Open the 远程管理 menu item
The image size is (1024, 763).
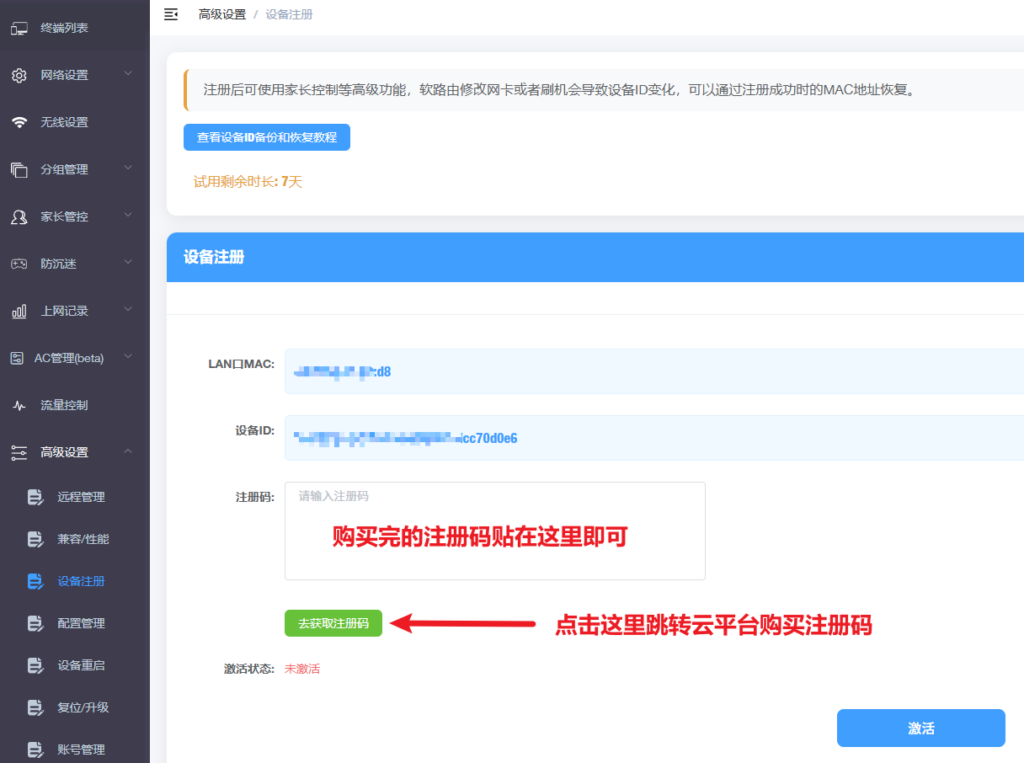pyautogui.click(x=80, y=497)
